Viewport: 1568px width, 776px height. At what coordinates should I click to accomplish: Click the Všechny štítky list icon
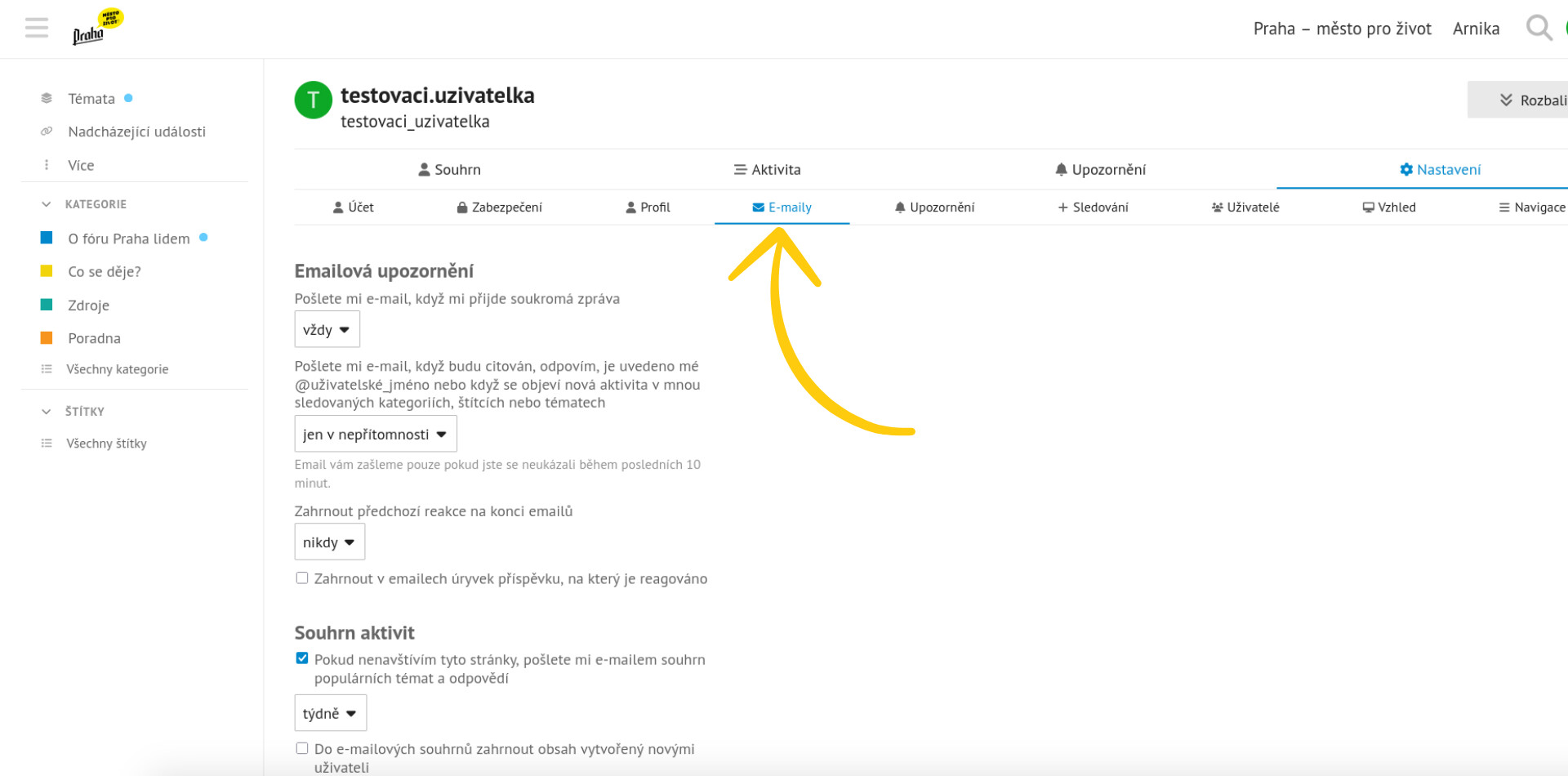pyautogui.click(x=47, y=444)
